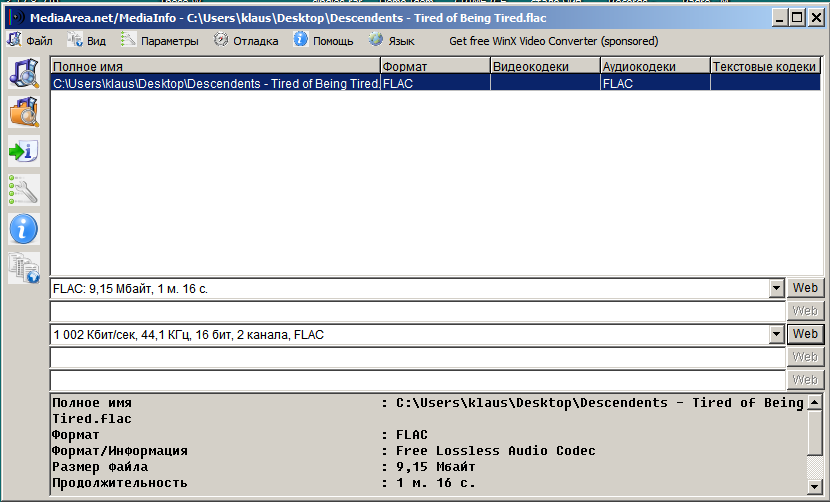Open the Язык menu
Image resolution: width=830 pixels, height=502 pixels.
tap(392, 41)
